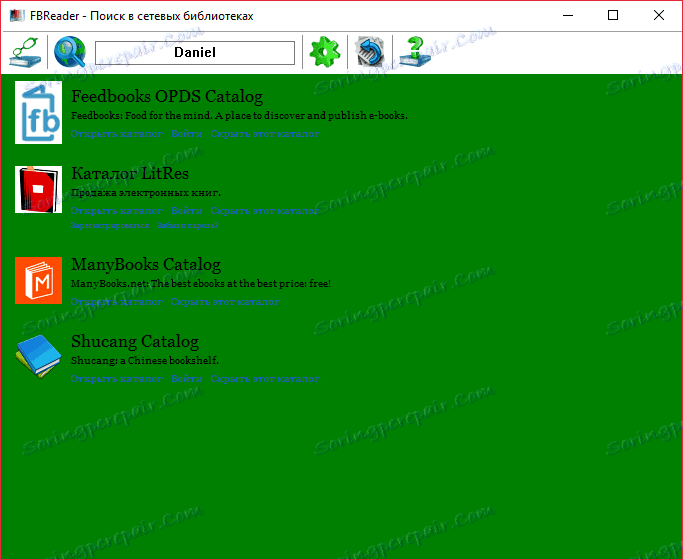
Task: Hide the LitRes catalog via Скрыть этот каталог
Action: click(x=265, y=211)
